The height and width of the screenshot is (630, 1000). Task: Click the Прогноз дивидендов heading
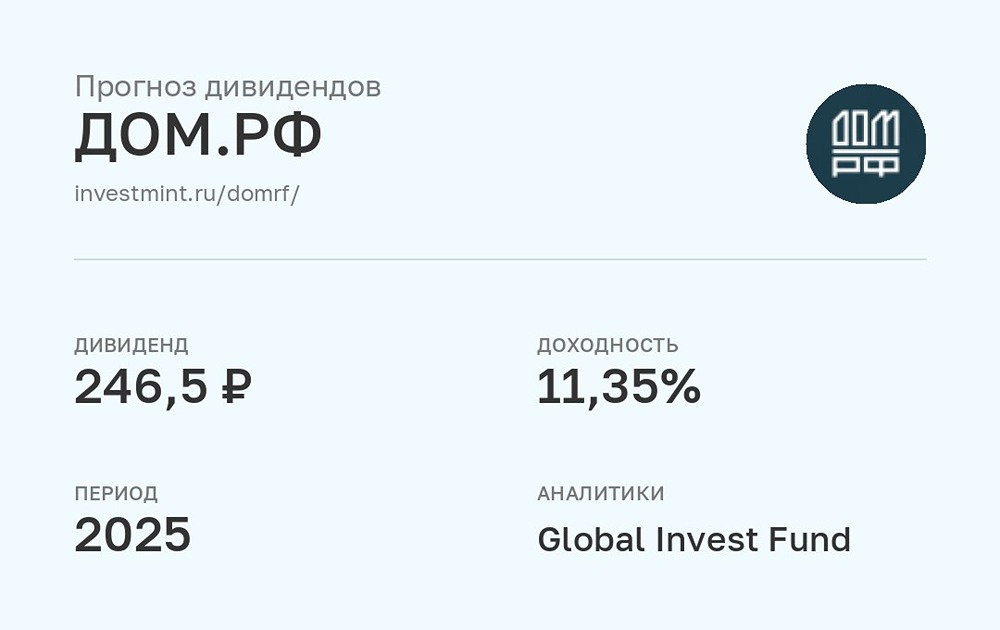[x=228, y=87]
